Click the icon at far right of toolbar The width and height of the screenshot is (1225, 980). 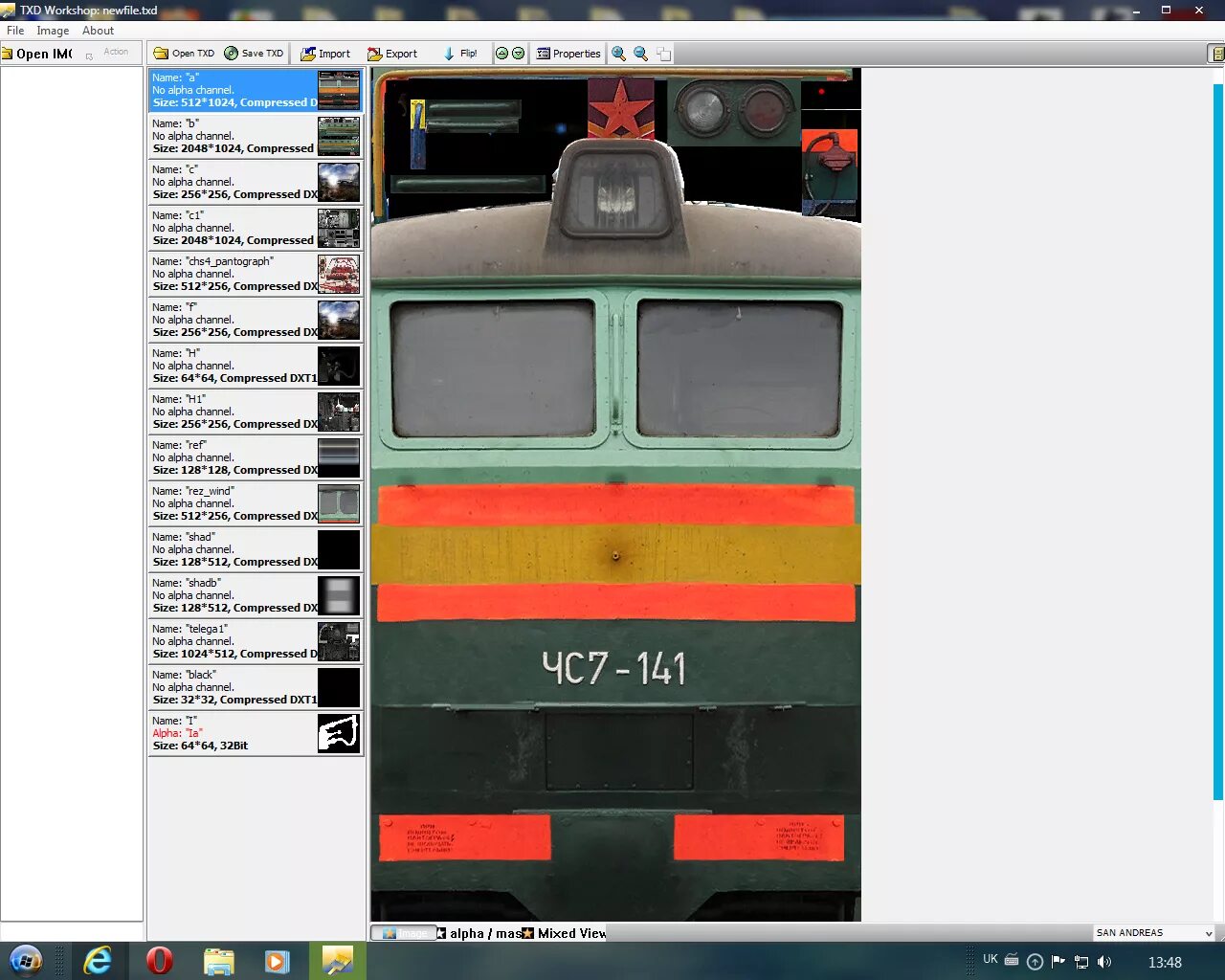1215,54
